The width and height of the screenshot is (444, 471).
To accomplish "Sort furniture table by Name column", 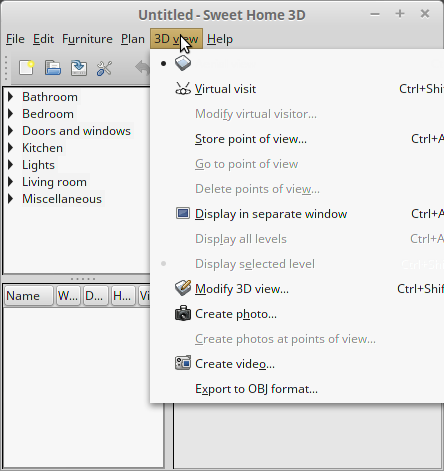I will click(x=29, y=295).
